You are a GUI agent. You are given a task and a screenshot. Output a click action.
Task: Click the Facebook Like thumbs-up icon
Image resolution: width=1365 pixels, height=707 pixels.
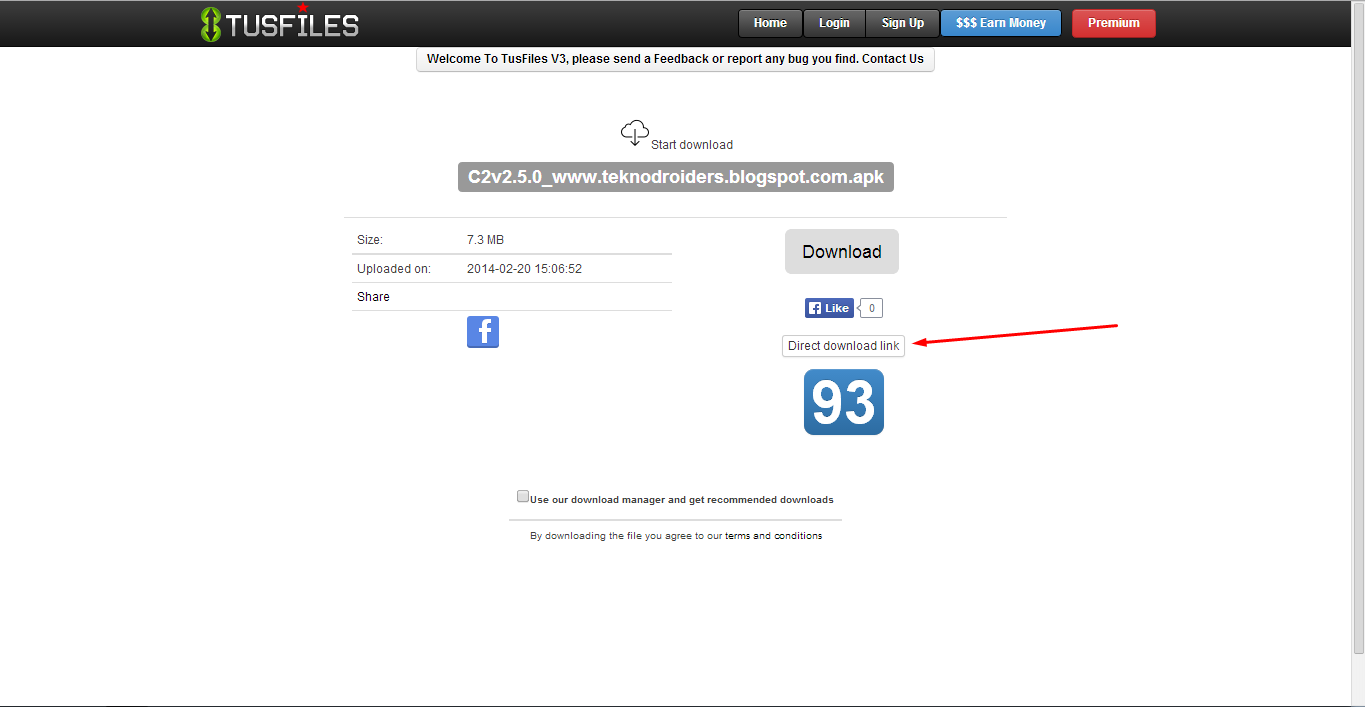click(x=813, y=307)
